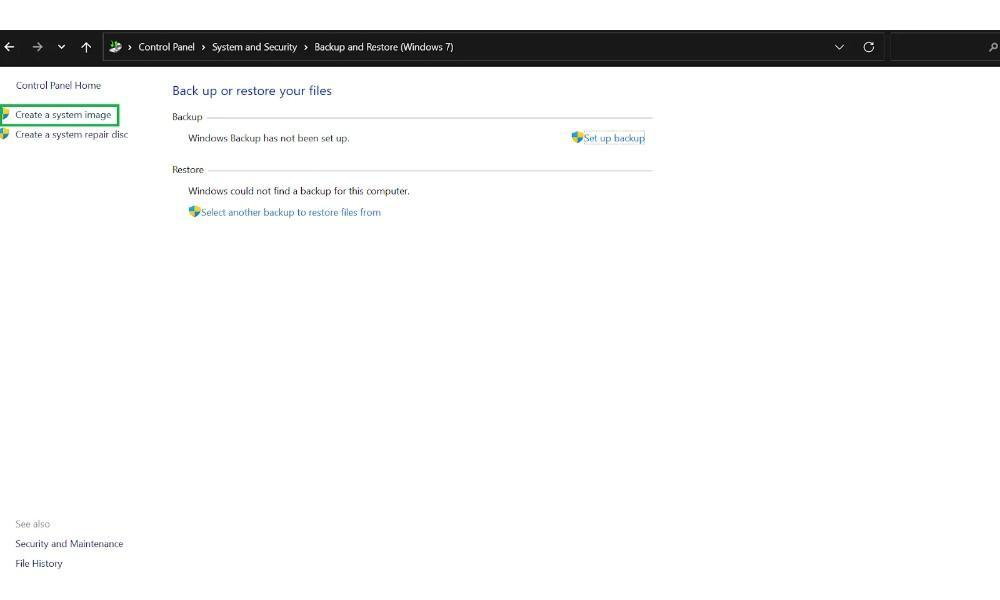This screenshot has height=600, width=1000.
Task: Open recent locations dropdown arrow
Action: tap(61, 47)
